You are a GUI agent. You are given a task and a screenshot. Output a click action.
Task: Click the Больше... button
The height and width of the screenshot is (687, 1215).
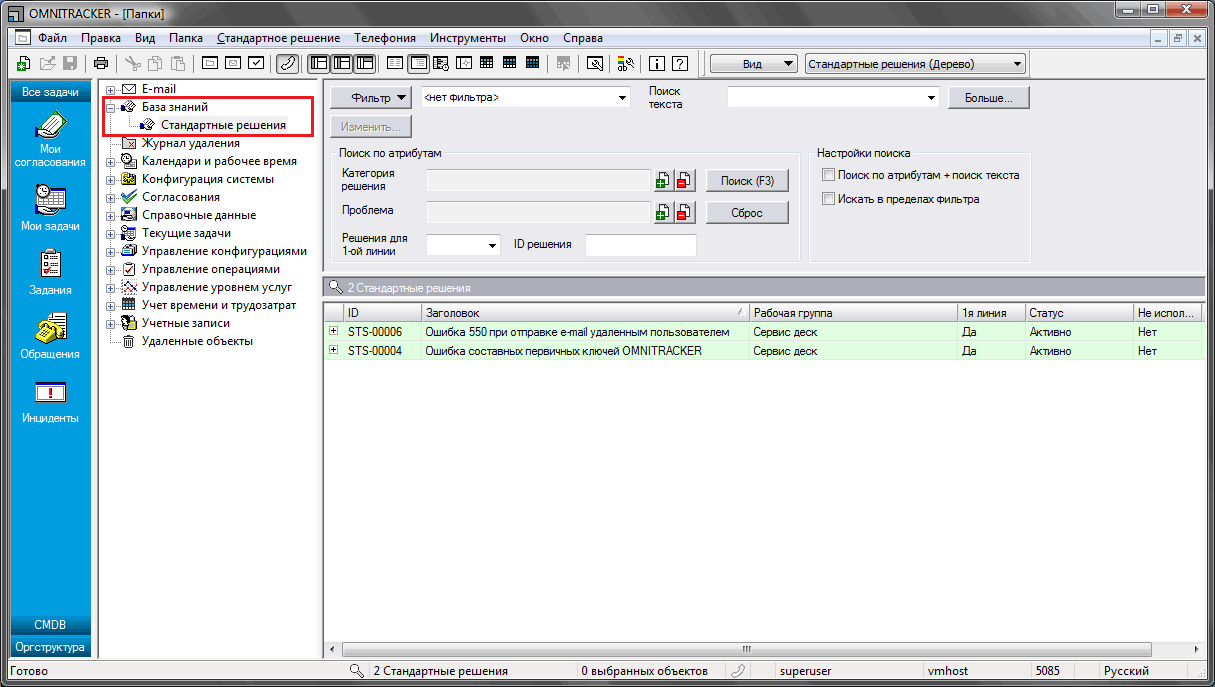(989, 98)
